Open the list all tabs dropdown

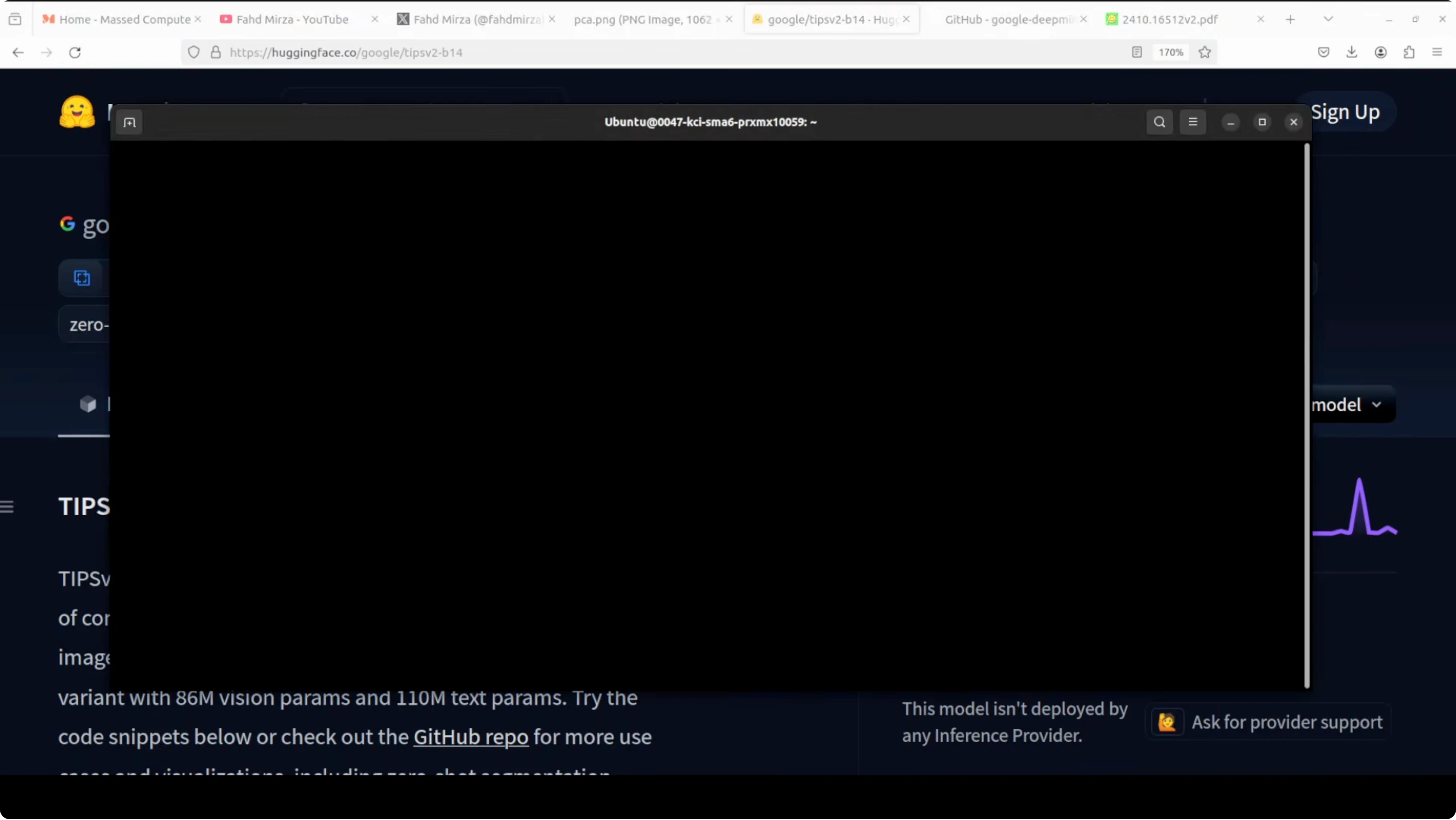click(1328, 19)
